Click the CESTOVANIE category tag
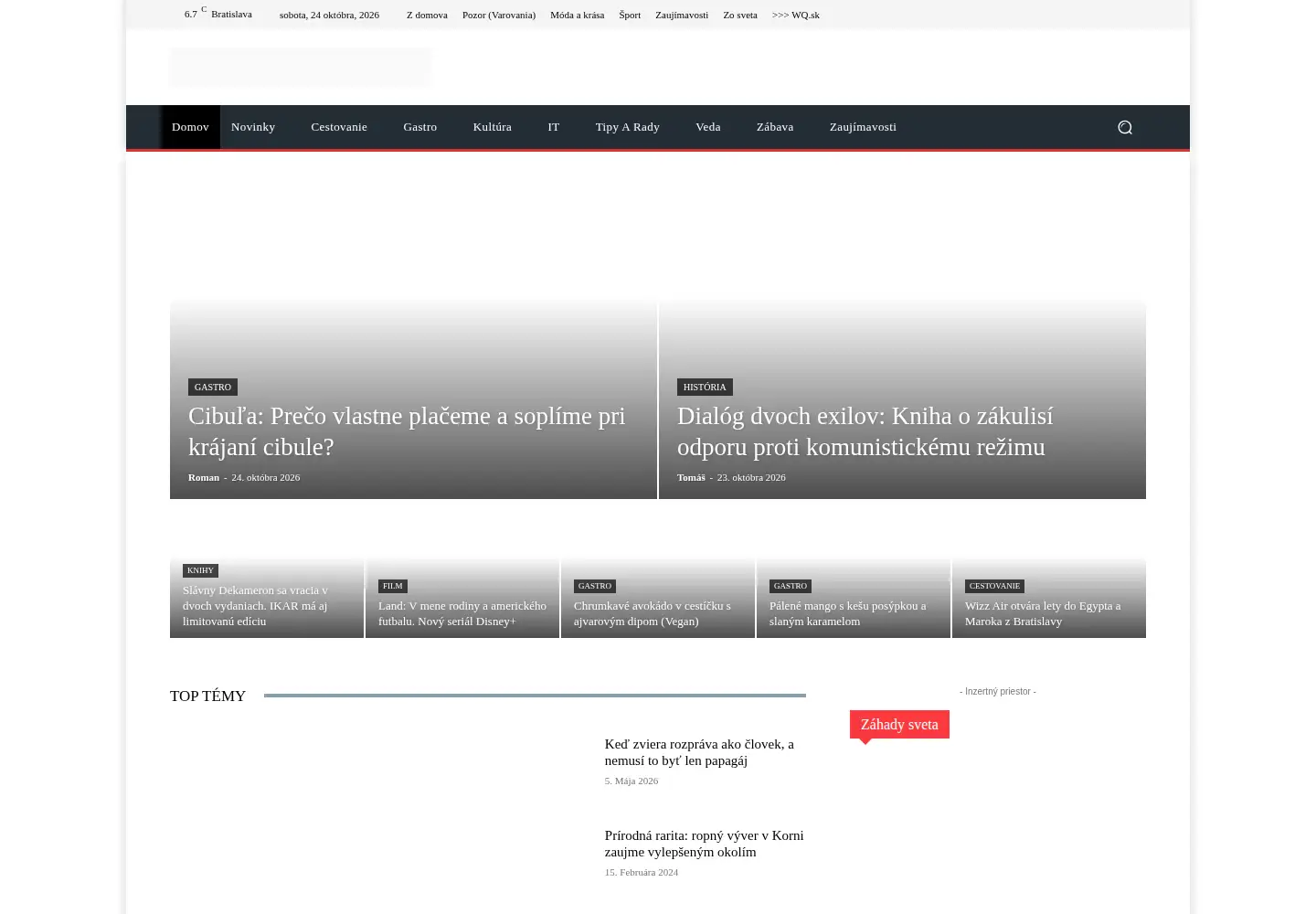This screenshot has height=914, width=1316. (994, 586)
